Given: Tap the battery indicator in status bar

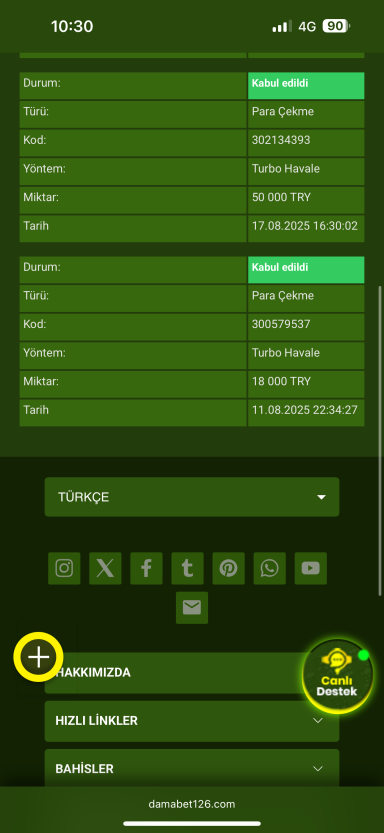Looking at the screenshot, I should pyautogui.click(x=336, y=26).
